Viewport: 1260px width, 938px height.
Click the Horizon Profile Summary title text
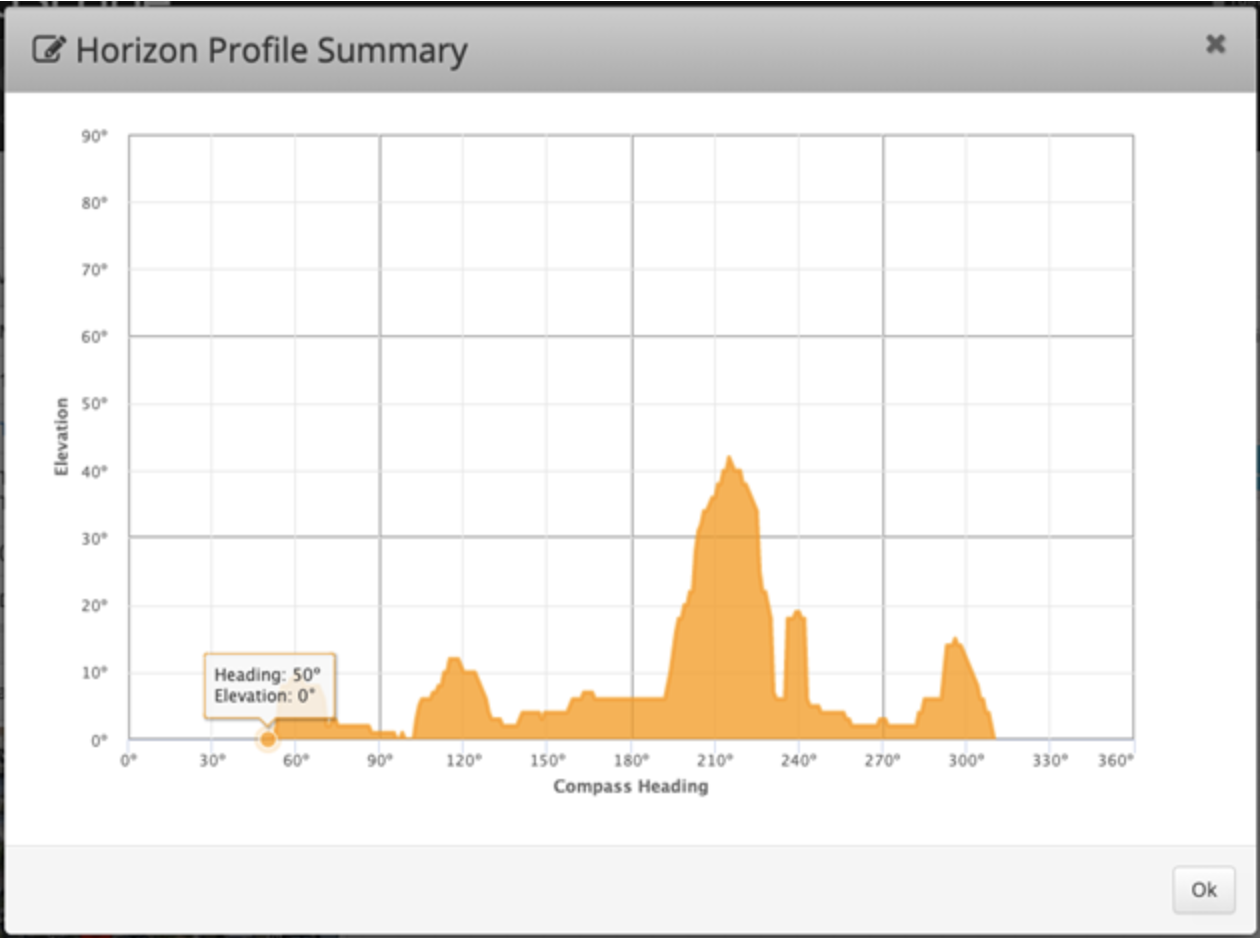[x=271, y=50]
